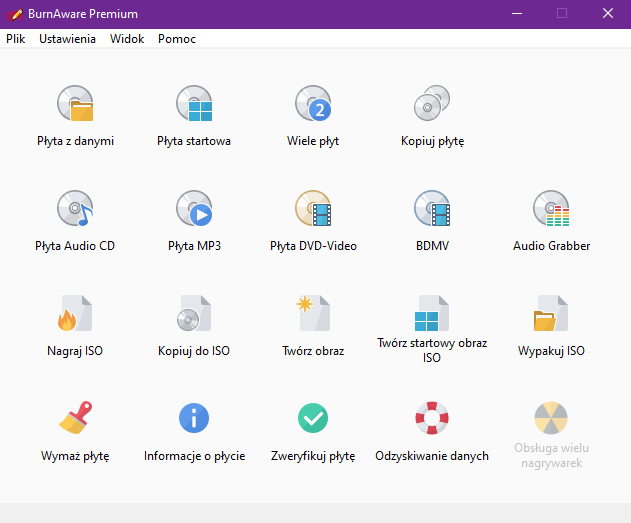
Task: Click the 'Informacje o płycie' label
Action: tap(194, 456)
